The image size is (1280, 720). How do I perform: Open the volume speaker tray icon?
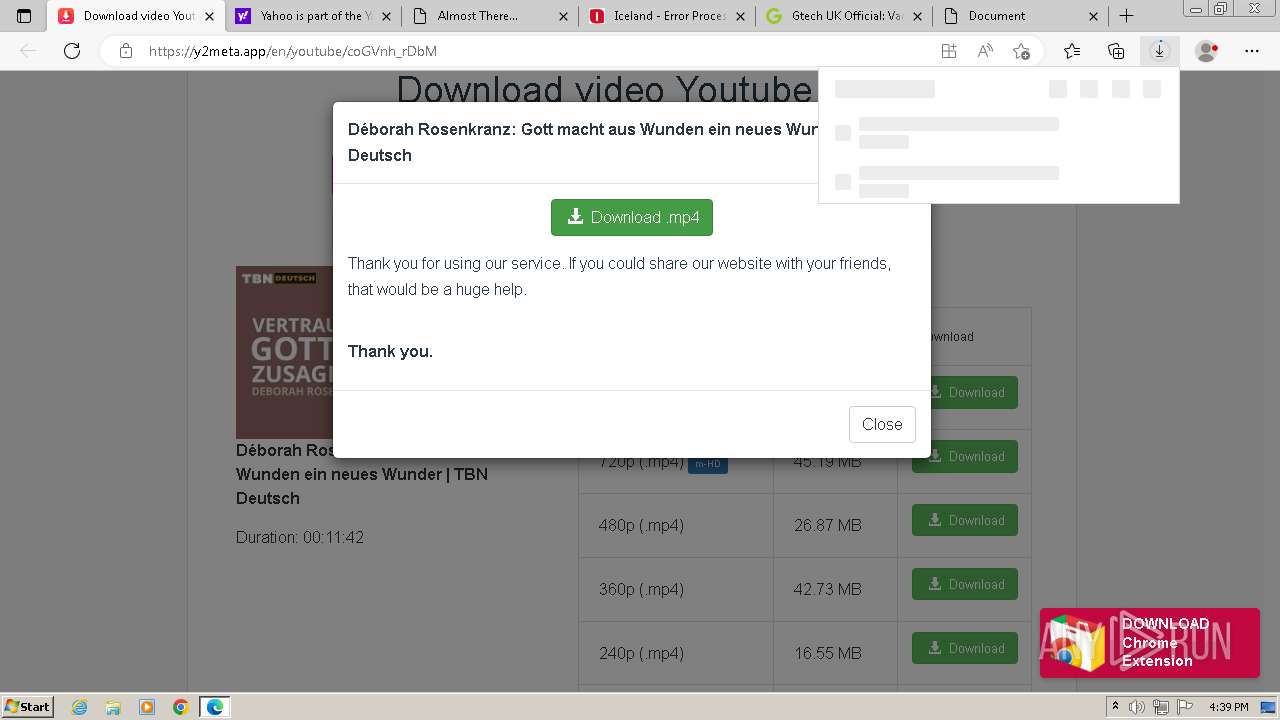click(1138, 707)
